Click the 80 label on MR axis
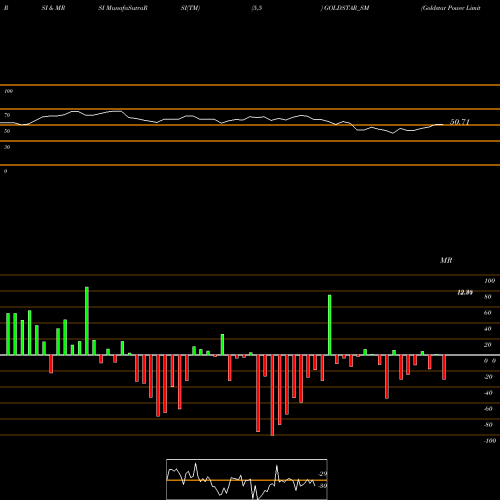This screenshot has width=500, height=500. point(488,297)
